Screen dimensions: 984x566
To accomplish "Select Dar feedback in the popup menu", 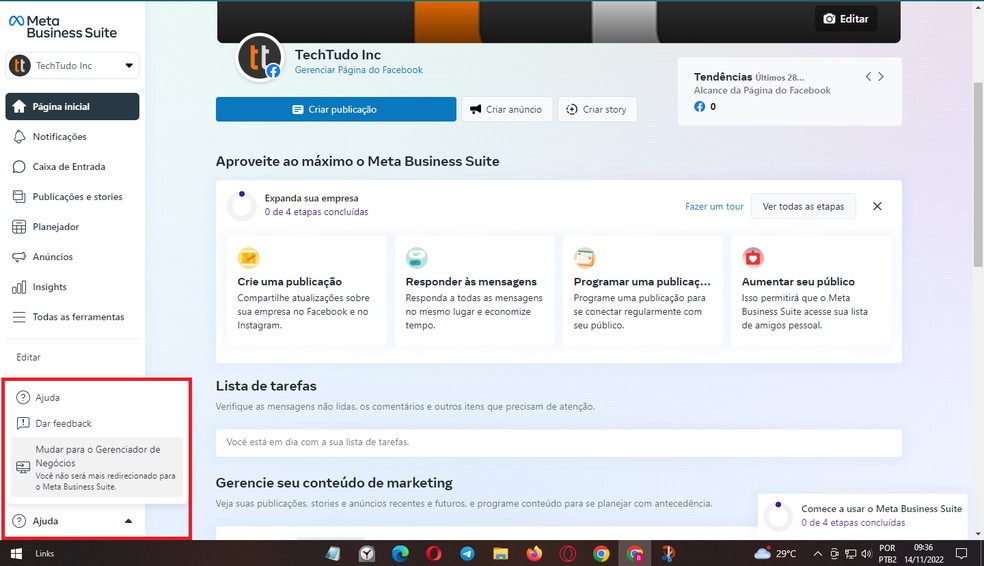I will 97,424.
